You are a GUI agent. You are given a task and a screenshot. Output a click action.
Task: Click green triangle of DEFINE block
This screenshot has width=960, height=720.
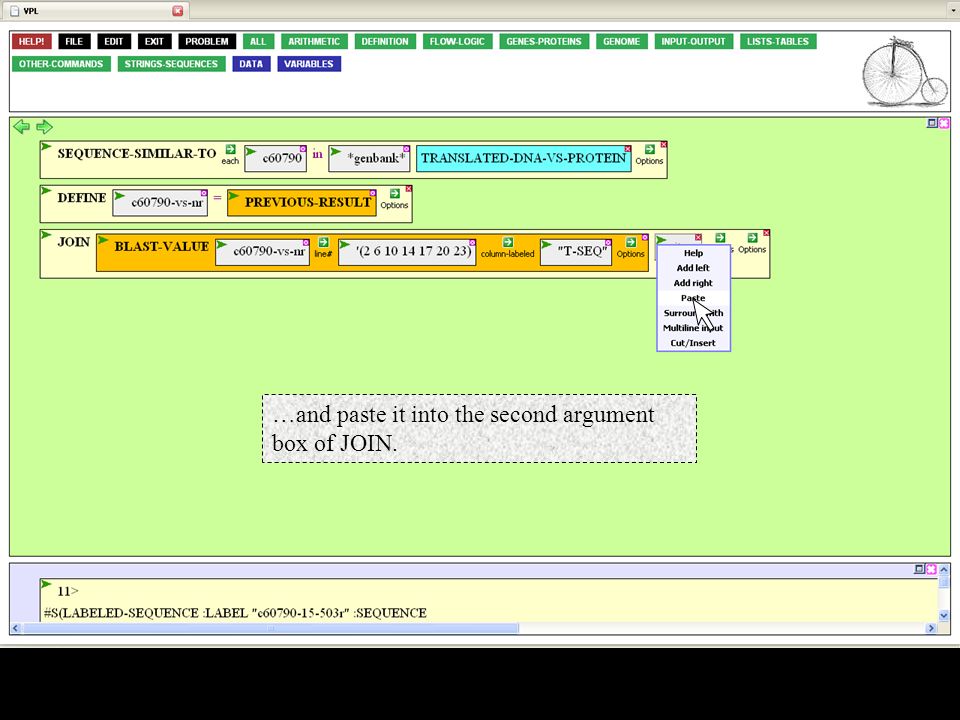[x=46, y=190]
